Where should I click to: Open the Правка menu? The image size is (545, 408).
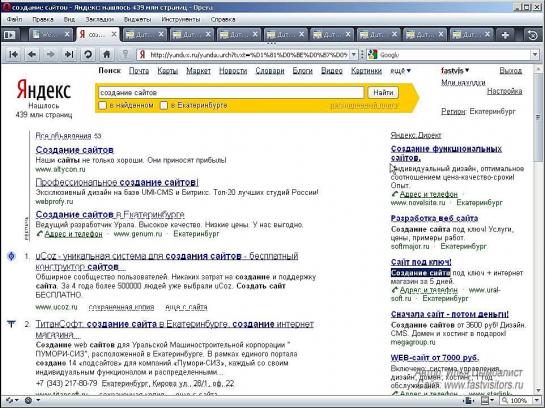pyautogui.click(x=43, y=19)
